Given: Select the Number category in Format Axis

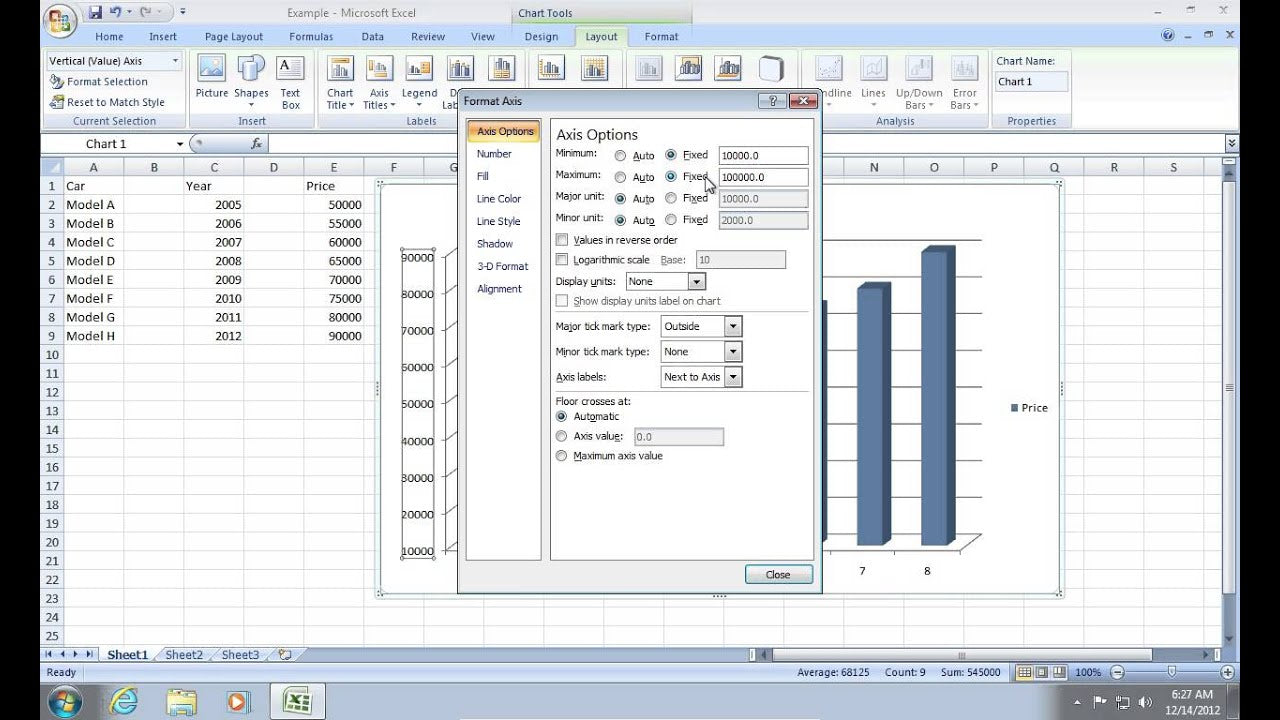Looking at the screenshot, I should tap(497, 153).
